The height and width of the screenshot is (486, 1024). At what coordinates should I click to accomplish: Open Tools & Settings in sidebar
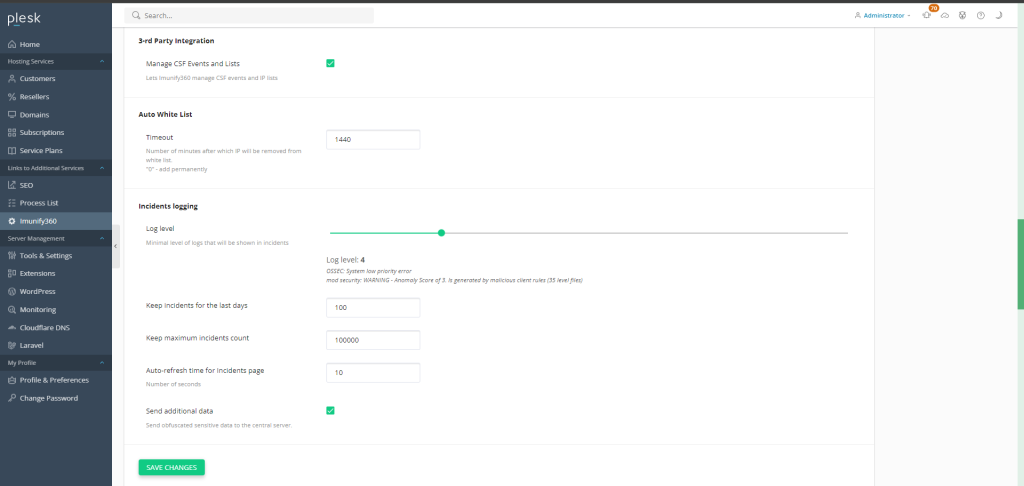[x=45, y=256]
